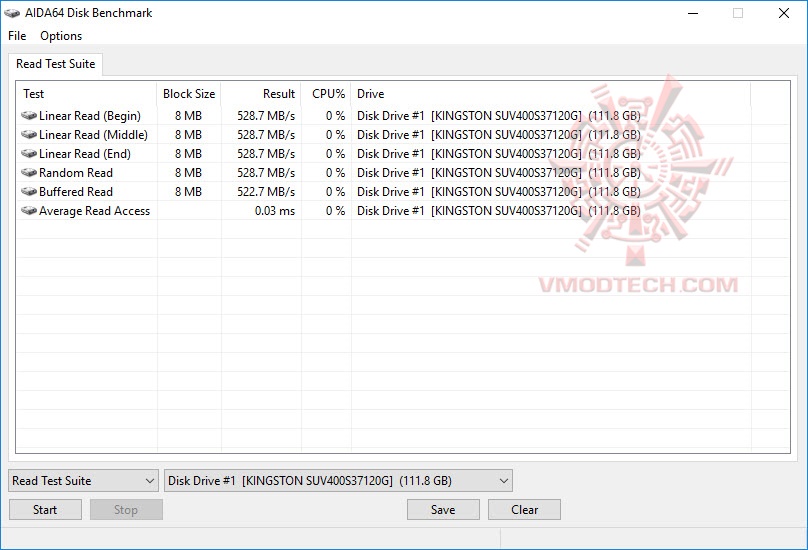Image resolution: width=808 pixels, height=550 pixels.
Task: Click the Drive column header
Action: tap(551, 94)
